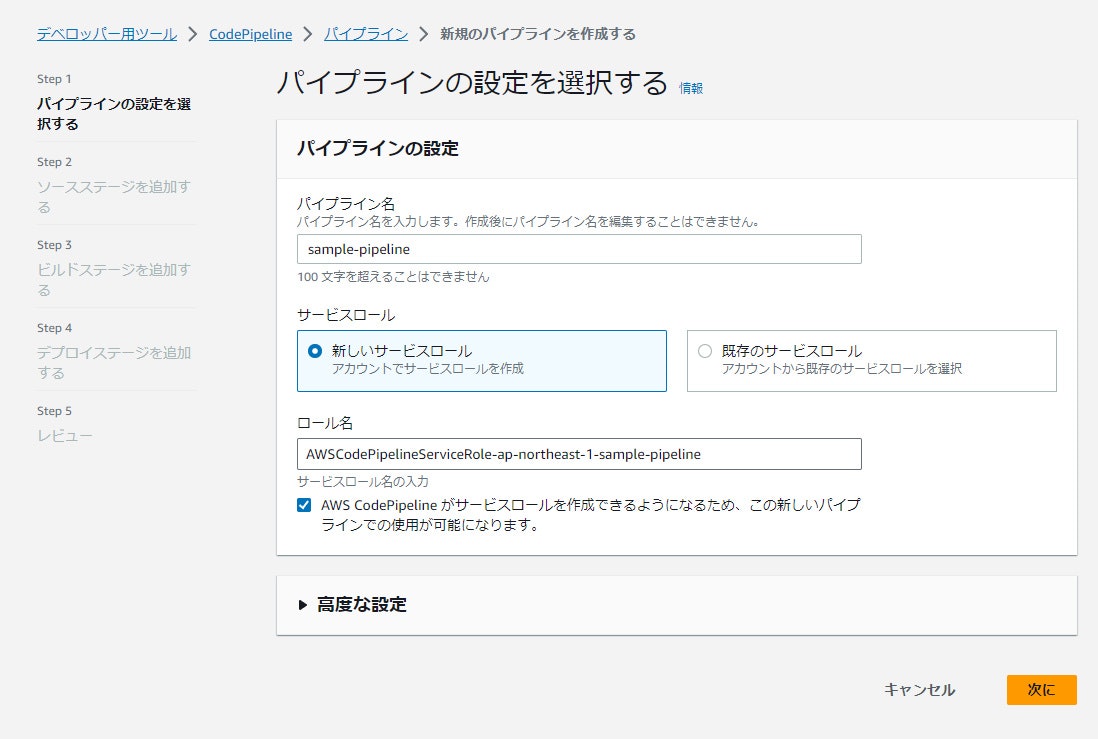Screen dimensions: 1098x739
Task: Open デベロッパー用ツール breadcrumb link
Action: 106,34
